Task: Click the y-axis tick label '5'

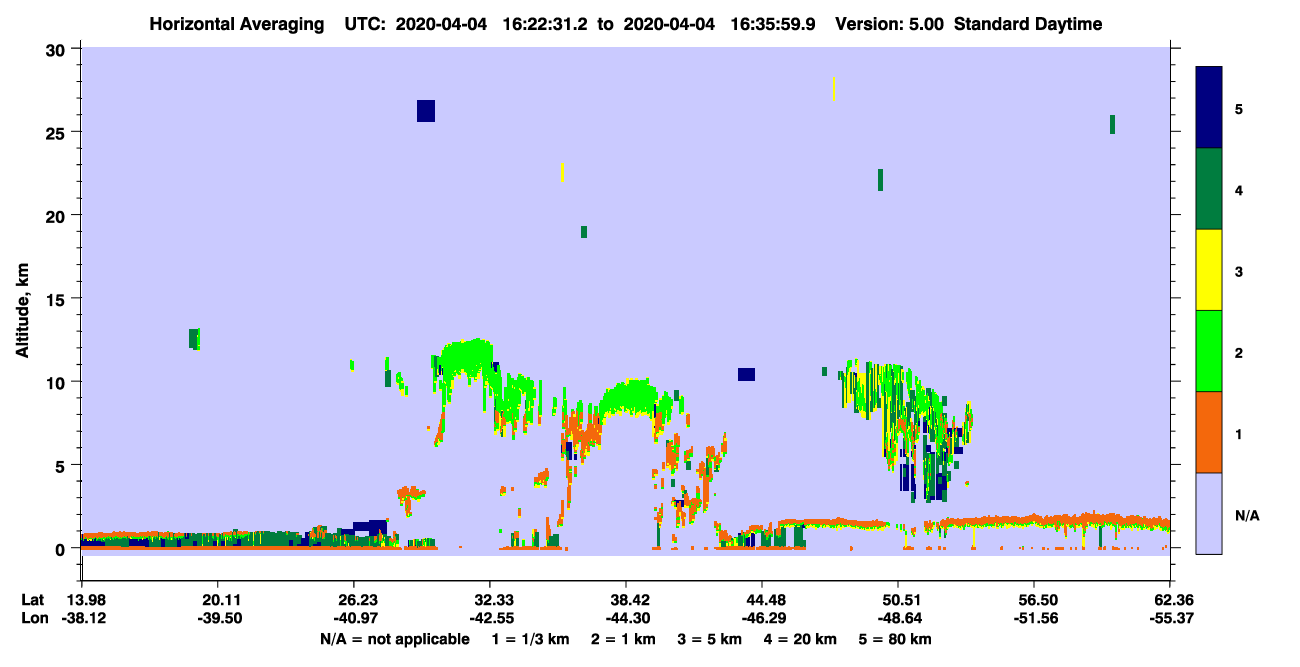Action: (62, 465)
